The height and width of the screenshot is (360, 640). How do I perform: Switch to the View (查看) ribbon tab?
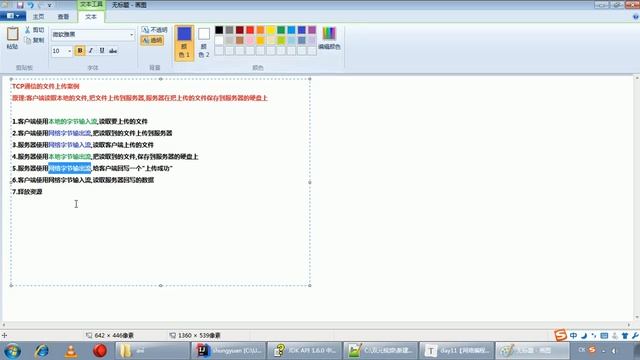click(63, 17)
